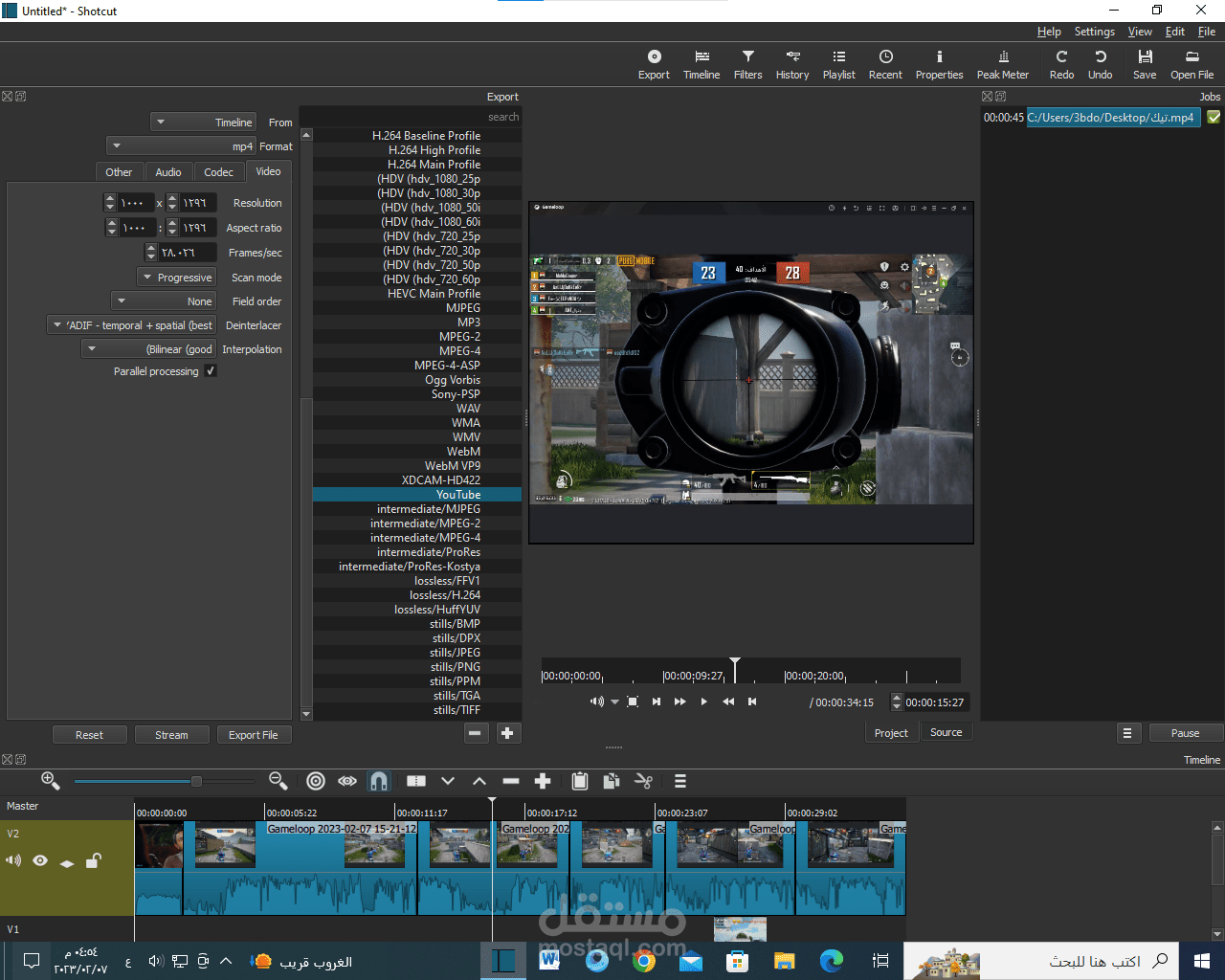
Task: Click the timeline Overwrite down-chevron icon
Action: pos(448,781)
